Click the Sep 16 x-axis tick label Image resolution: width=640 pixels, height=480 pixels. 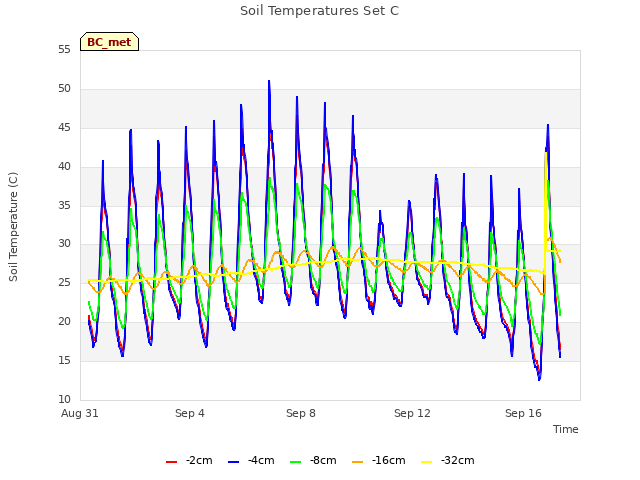(523, 413)
